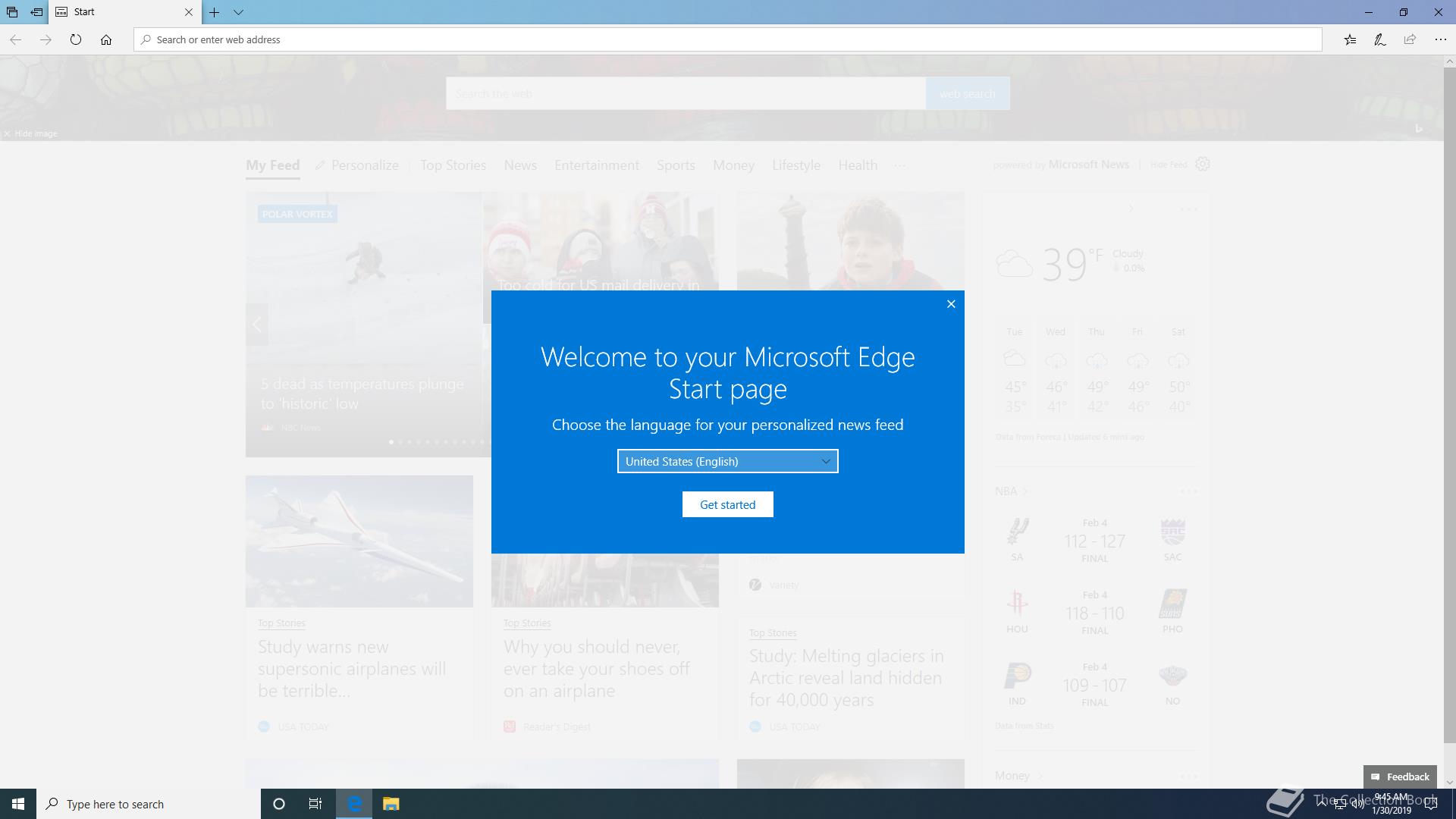Viewport: 1456px width, 819px height.
Task: Select the My Feed tab
Action: pos(272,165)
